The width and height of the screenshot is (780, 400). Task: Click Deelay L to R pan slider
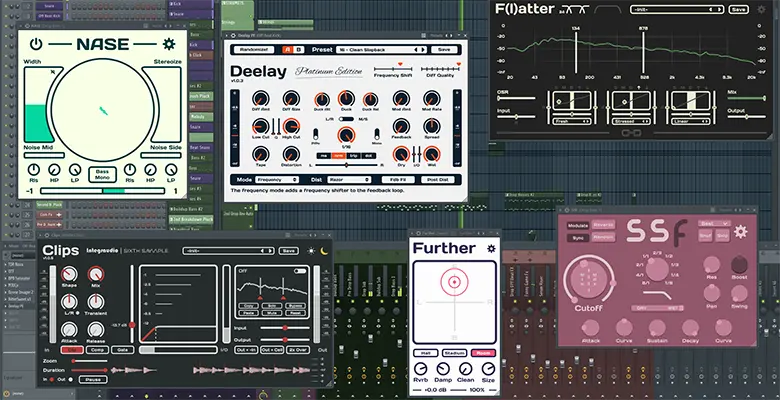click(346, 165)
